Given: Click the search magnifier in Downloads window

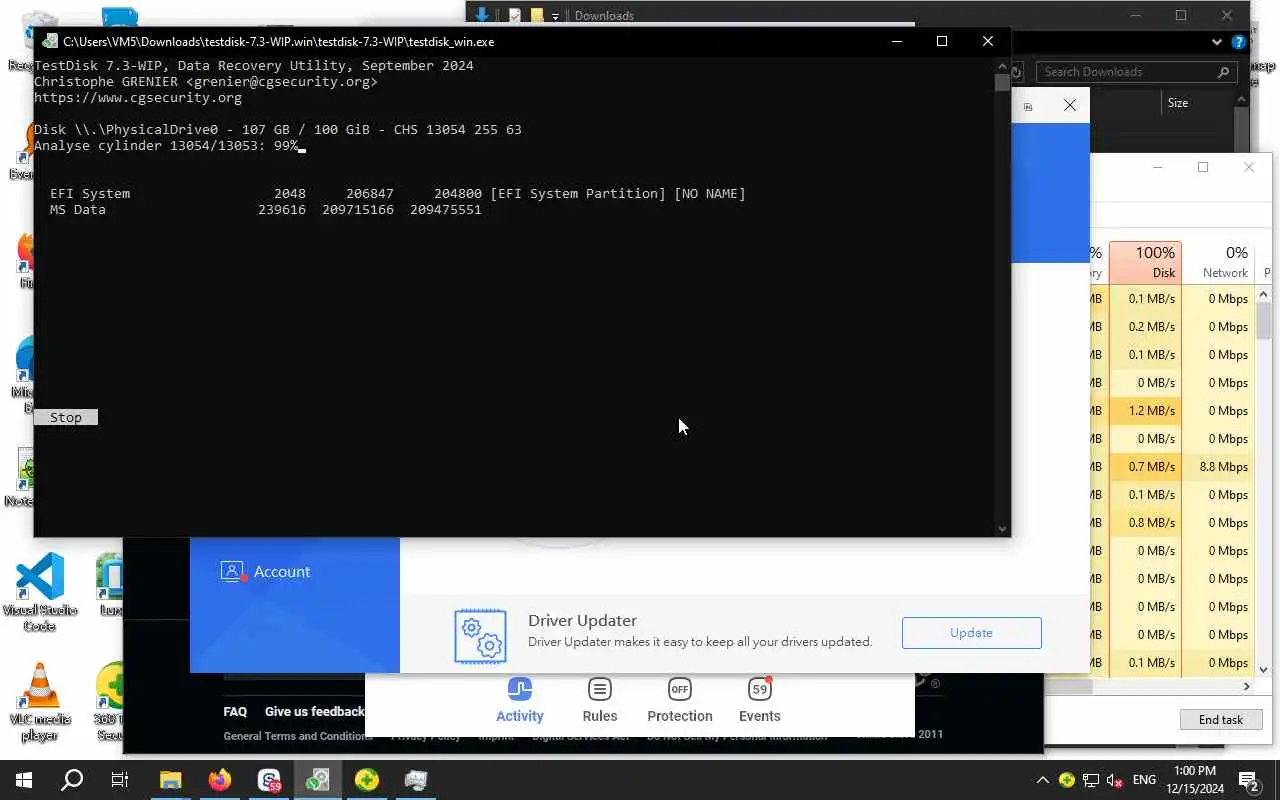Looking at the screenshot, I should tap(1223, 72).
